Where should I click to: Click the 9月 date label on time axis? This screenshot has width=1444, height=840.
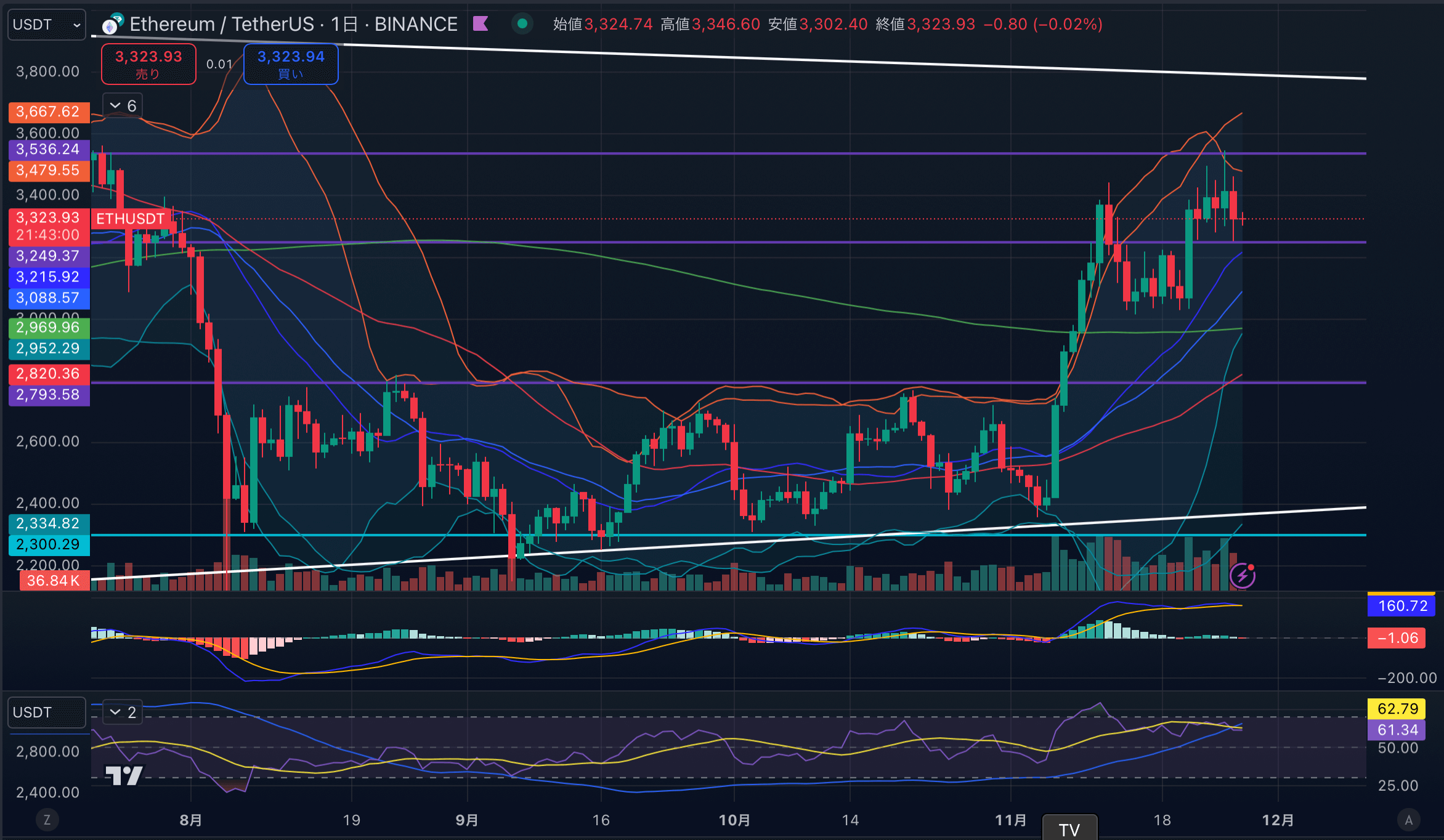click(x=467, y=820)
